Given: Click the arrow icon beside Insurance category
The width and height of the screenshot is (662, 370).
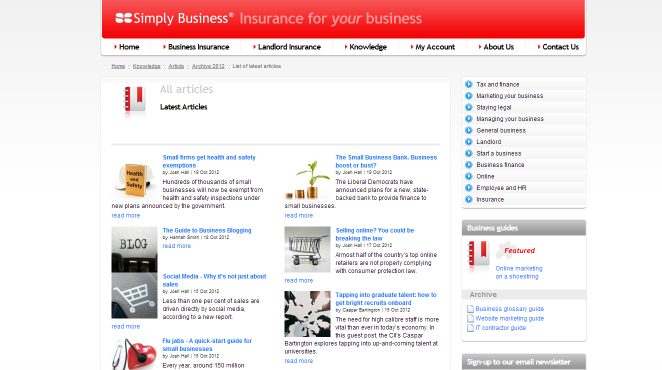Looking at the screenshot, I should click(469, 199).
